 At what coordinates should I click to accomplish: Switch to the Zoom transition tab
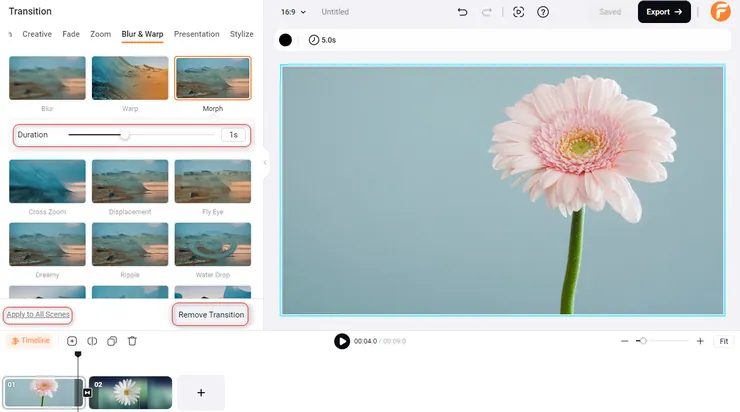point(100,34)
